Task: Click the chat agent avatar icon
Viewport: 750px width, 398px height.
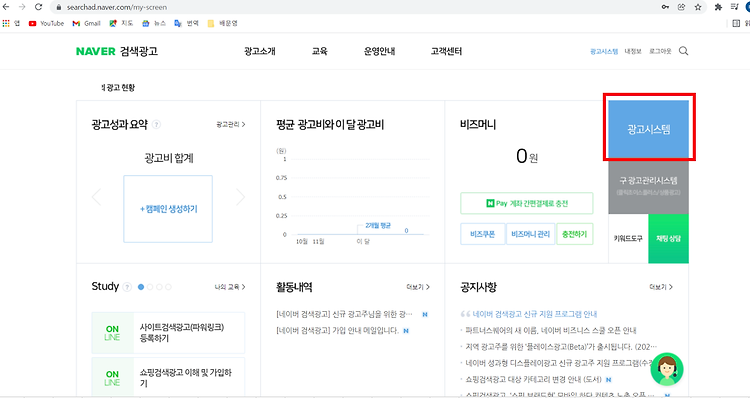Action: click(667, 369)
